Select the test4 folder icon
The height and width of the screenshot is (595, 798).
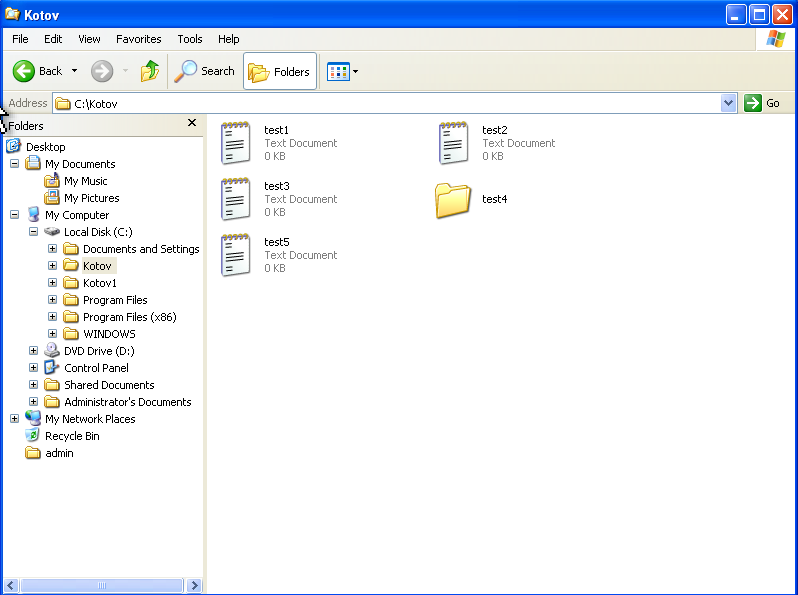452,200
